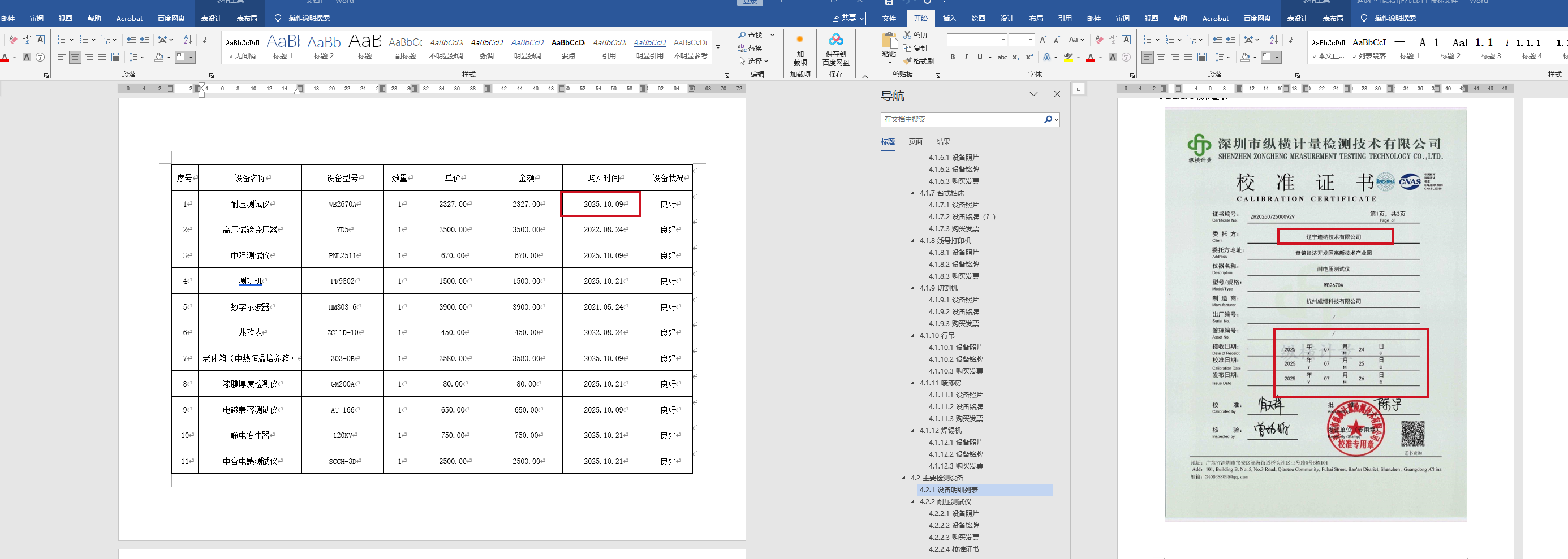Collapse the 4.1.8 线号打印机 heading

[912, 241]
